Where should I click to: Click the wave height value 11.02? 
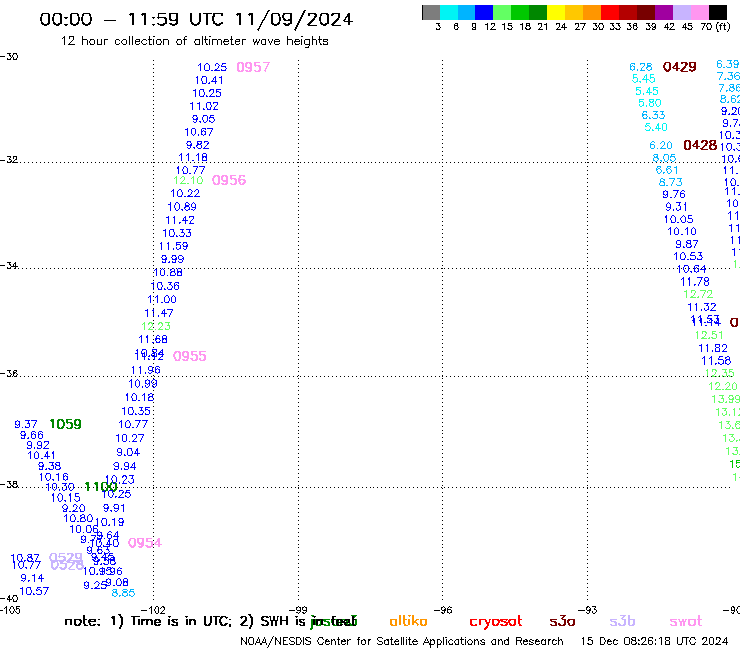point(204,106)
